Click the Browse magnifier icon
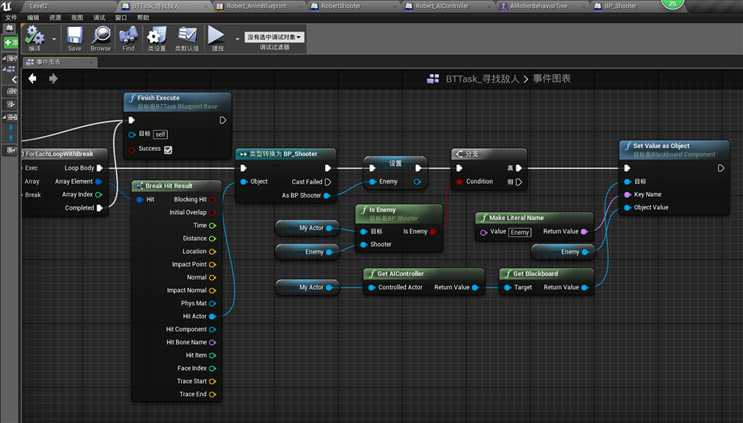 coord(101,36)
